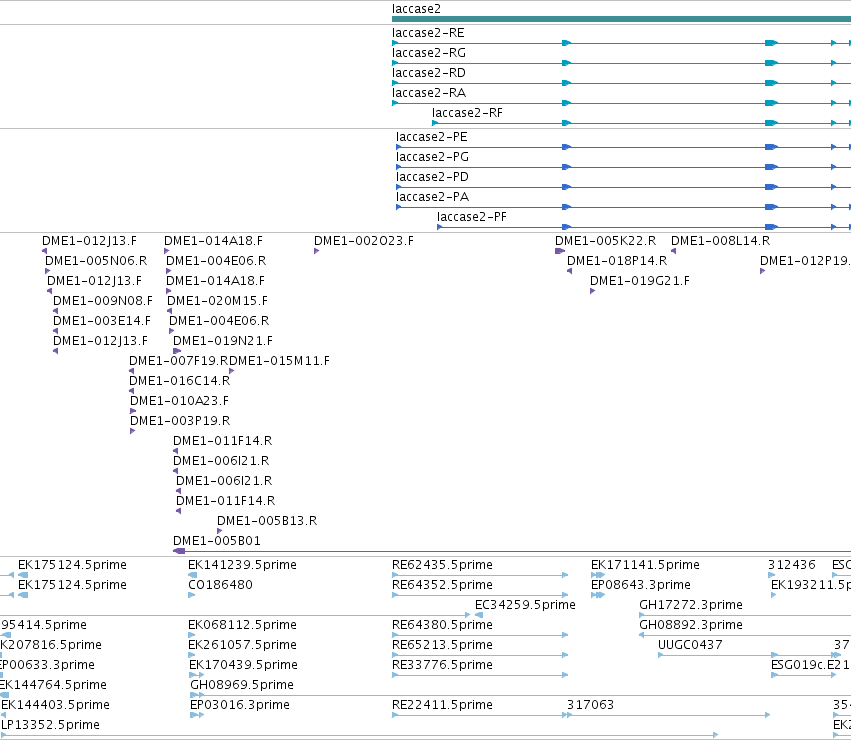
Task: Select protein laccase2-PG label
Action: tap(433, 157)
